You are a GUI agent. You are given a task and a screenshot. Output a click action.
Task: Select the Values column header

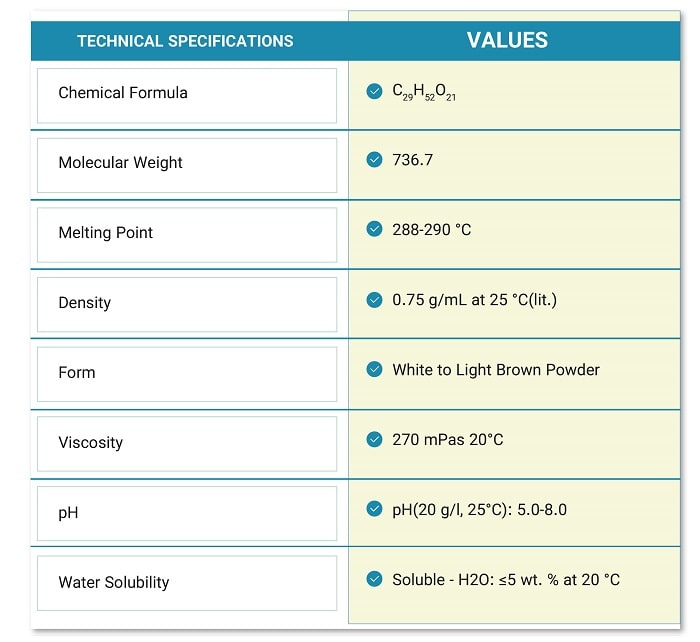508,41
